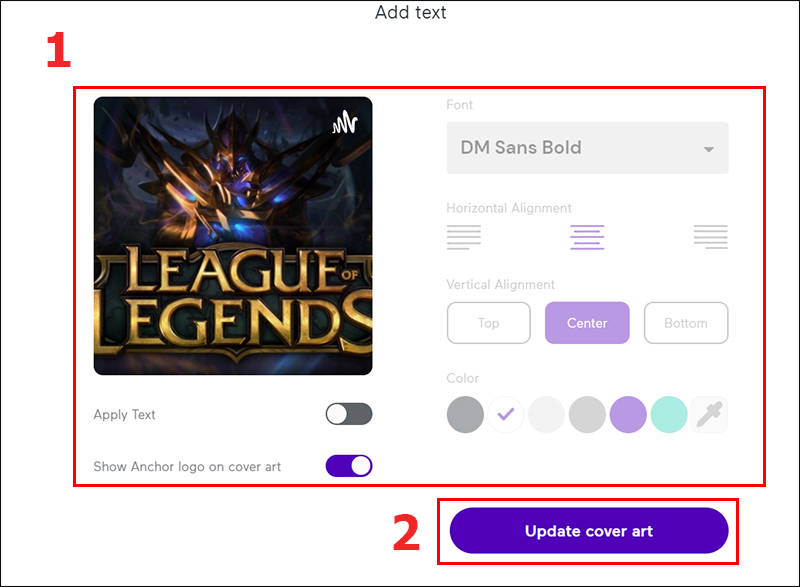The height and width of the screenshot is (587, 800).
Task: Set vertical alignment to Center
Action: coord(587,323)
